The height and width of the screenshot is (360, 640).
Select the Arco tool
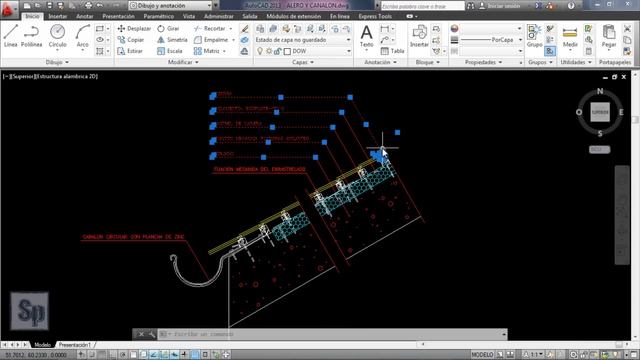point(82,36)
